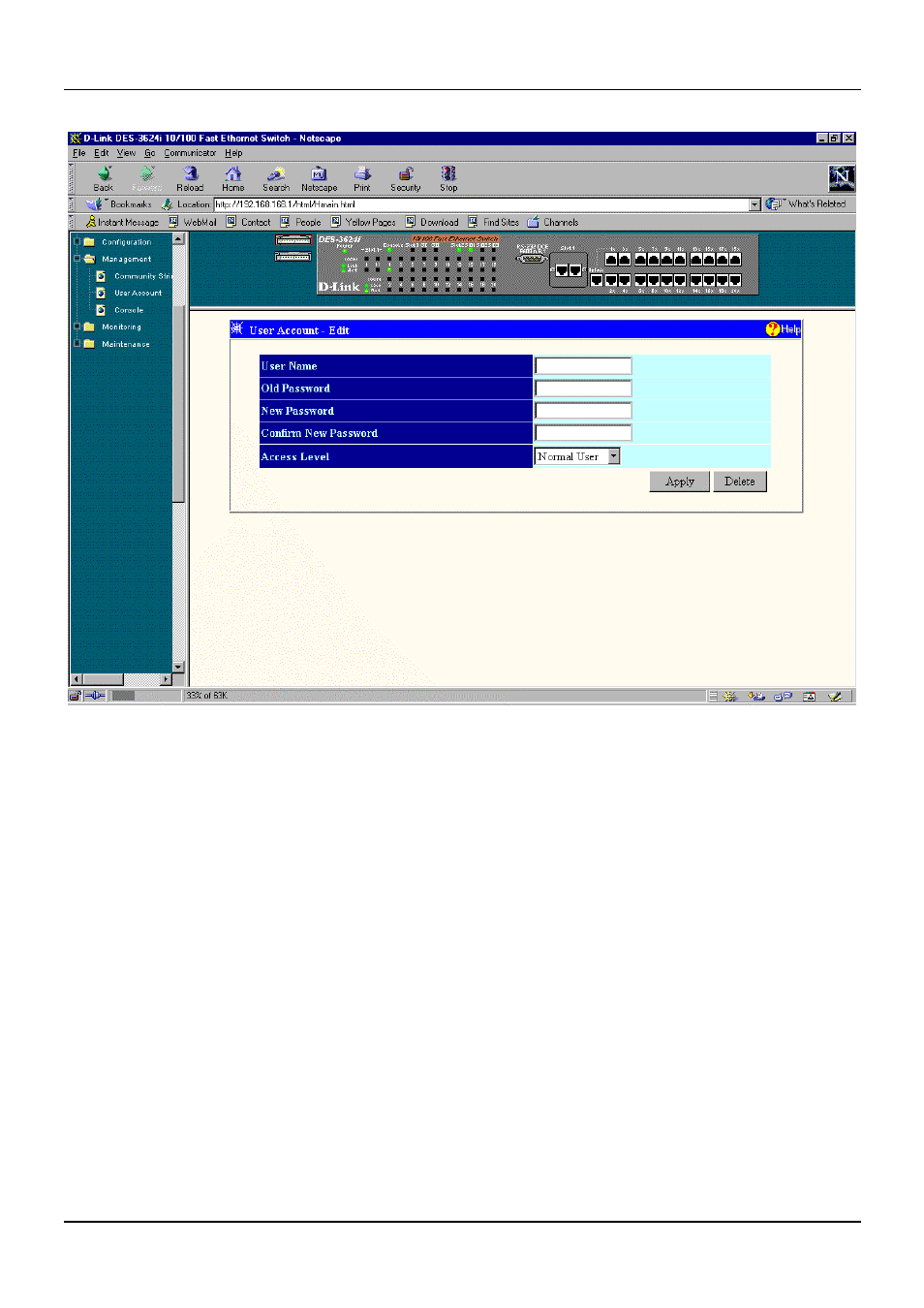Click the sidebar scroll up arrow

tap(178, 238)
